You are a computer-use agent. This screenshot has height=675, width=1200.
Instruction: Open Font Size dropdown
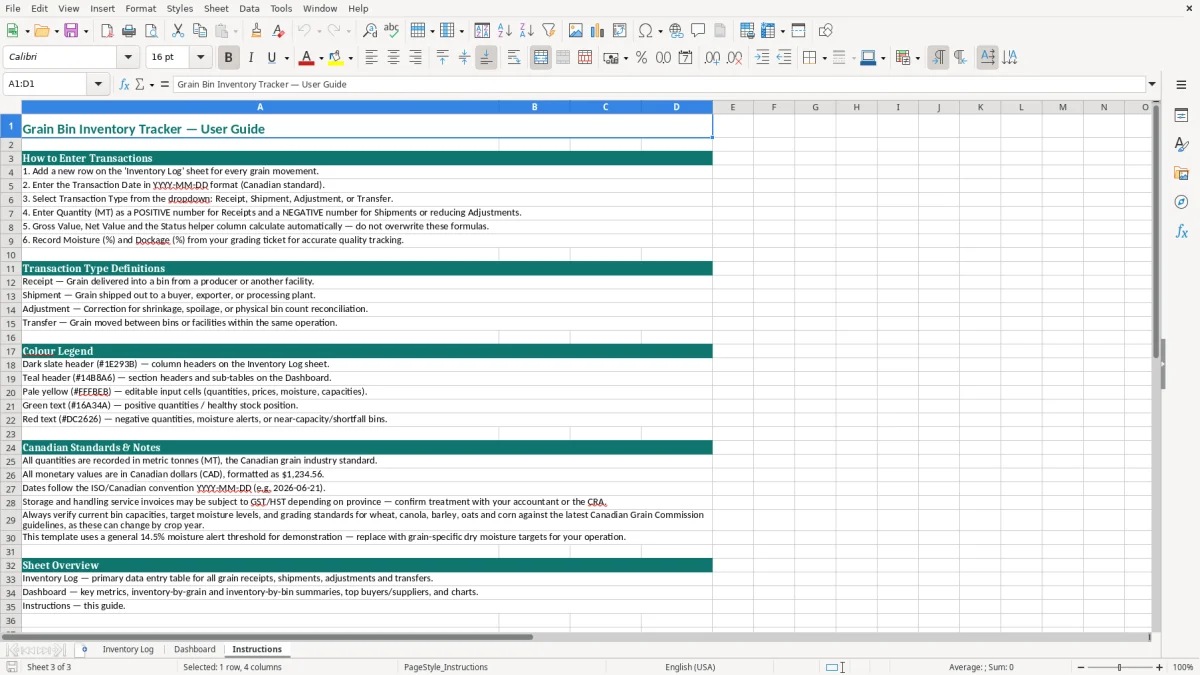coord(200,58)
